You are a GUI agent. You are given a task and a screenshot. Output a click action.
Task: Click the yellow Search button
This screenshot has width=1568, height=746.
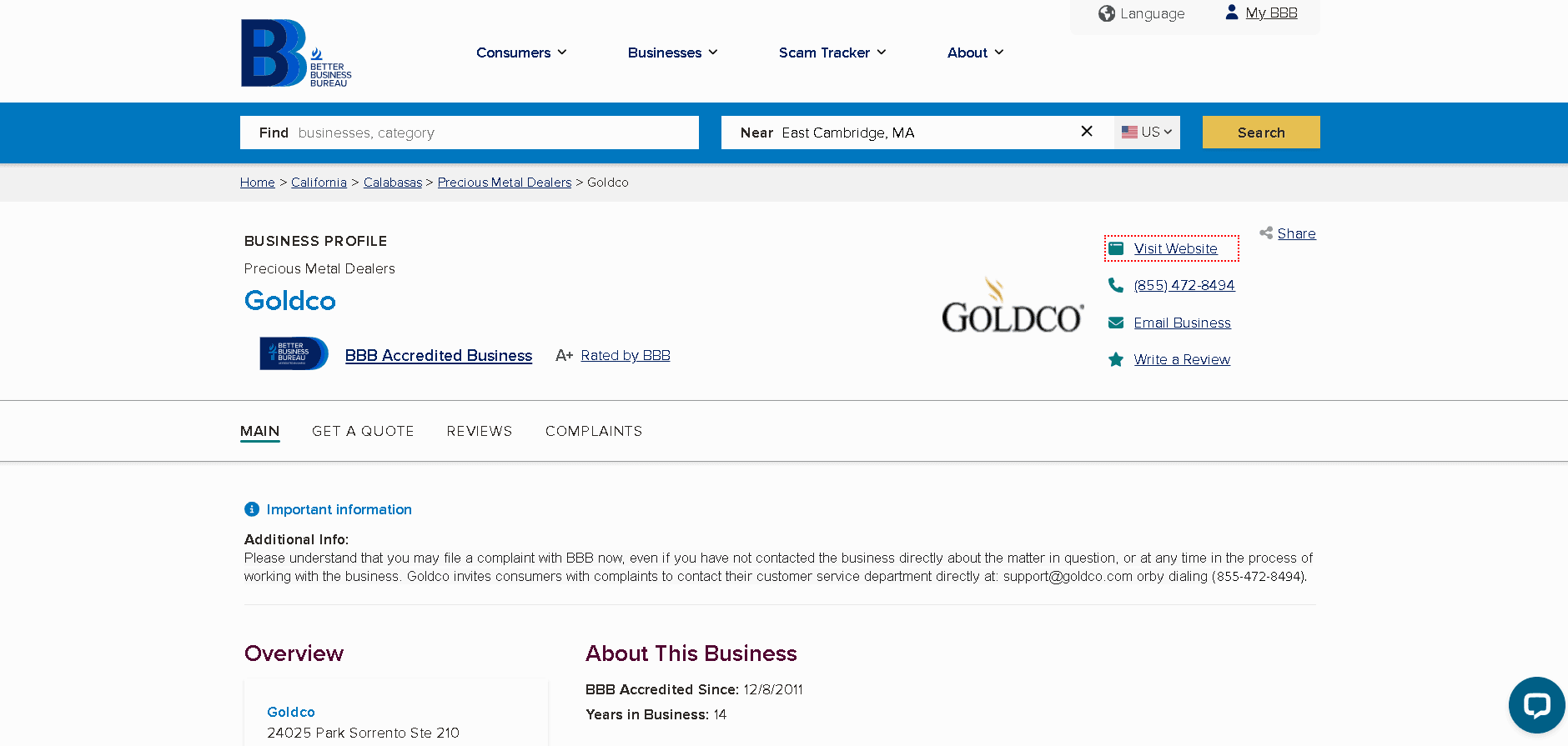[1261, 133]
